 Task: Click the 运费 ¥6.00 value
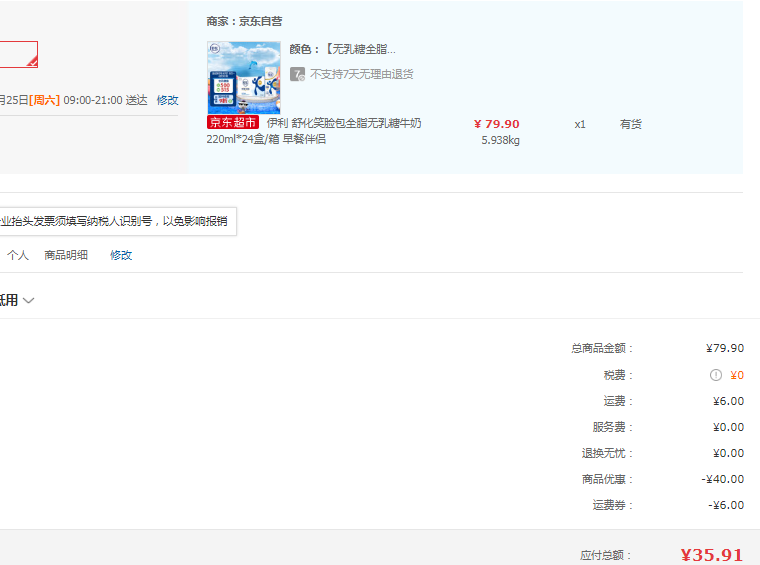[728, 401]
